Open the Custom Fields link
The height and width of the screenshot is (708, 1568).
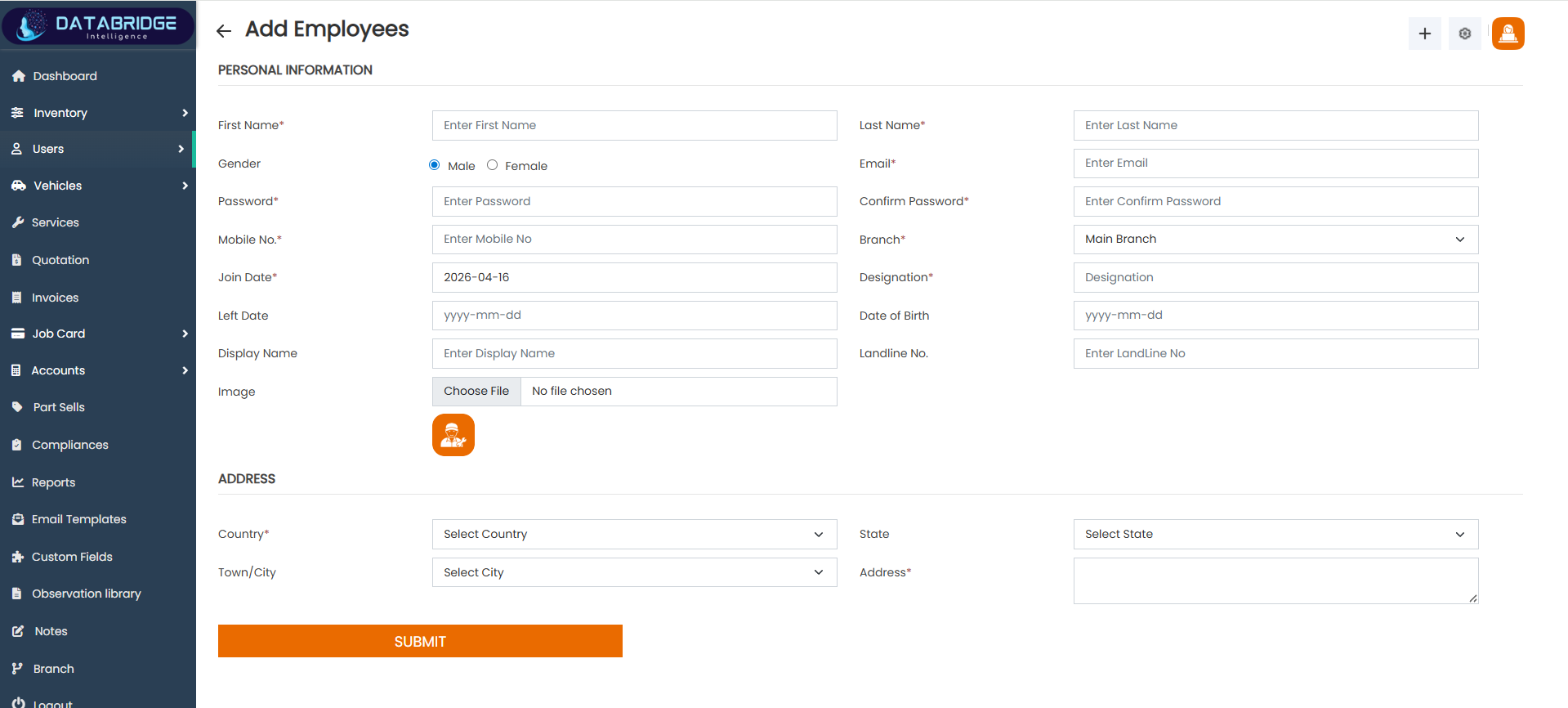tap(72, 557)
